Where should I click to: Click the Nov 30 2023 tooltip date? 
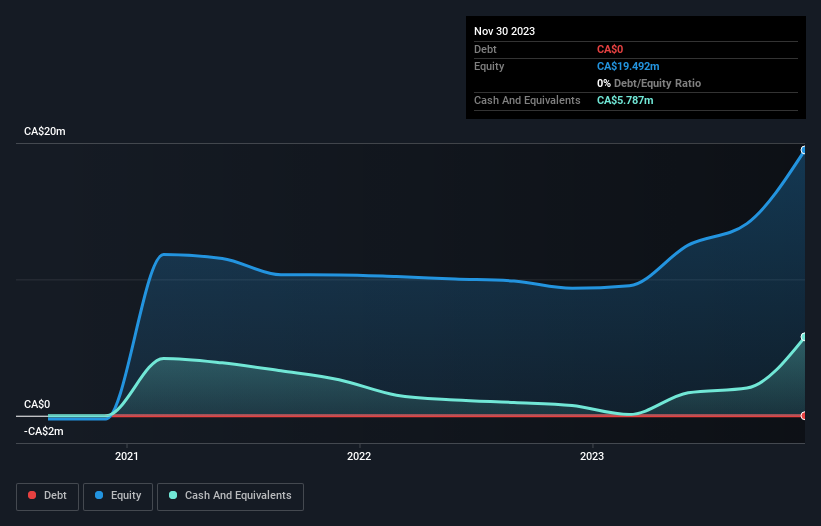click(504, 31)
